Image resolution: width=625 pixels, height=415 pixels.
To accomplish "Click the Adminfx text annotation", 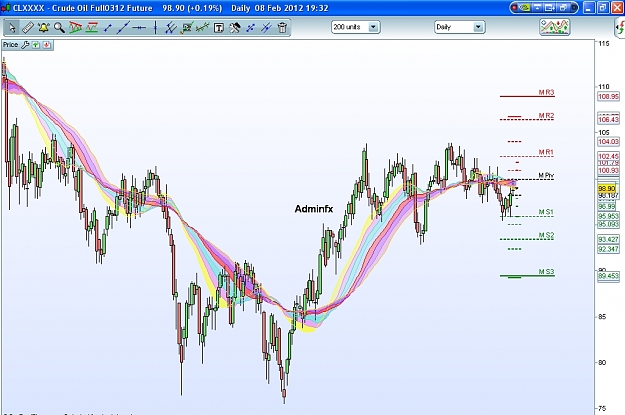I will pyautogui.click(x=314, y=209).
